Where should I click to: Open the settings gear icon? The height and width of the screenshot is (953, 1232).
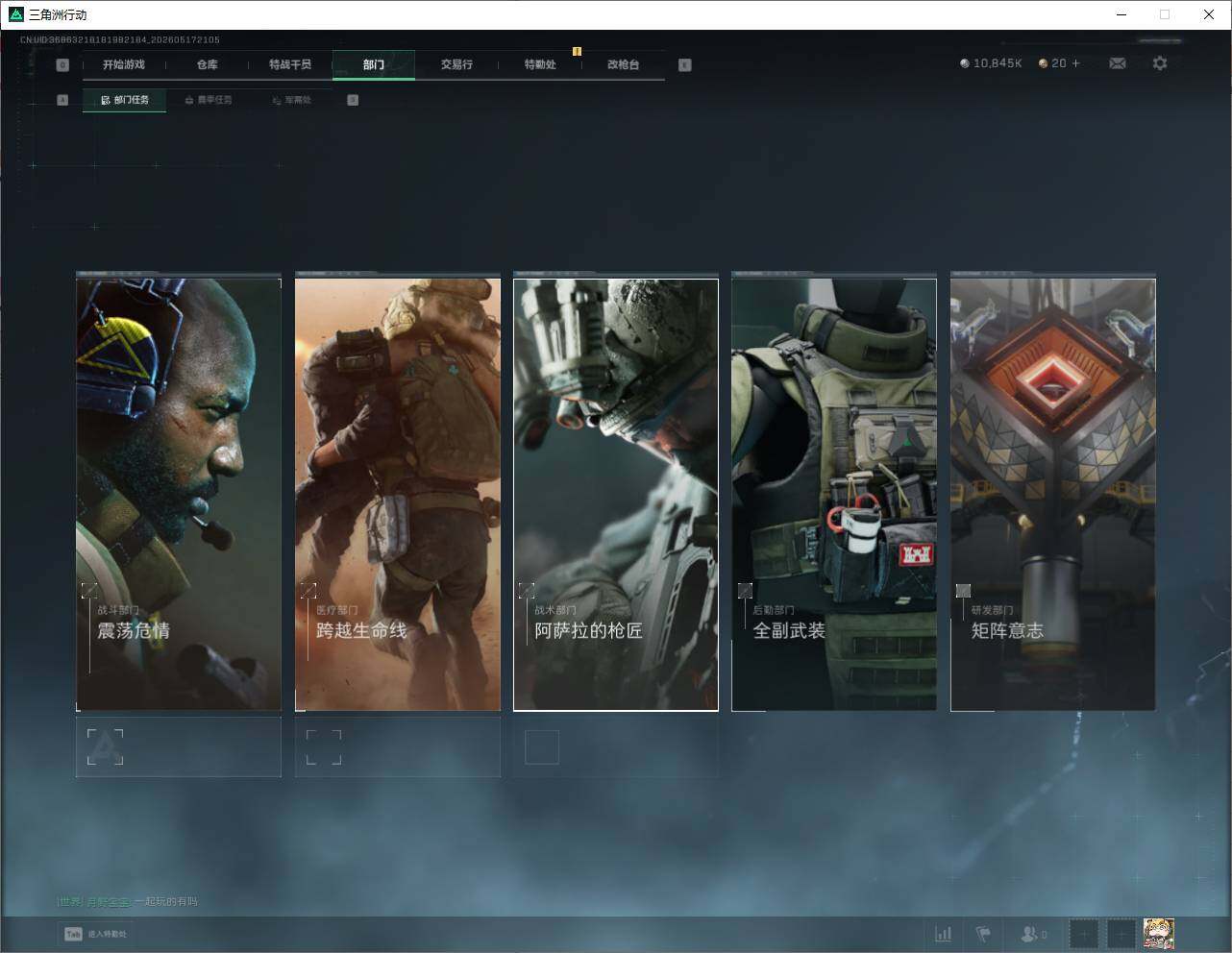1160,63
